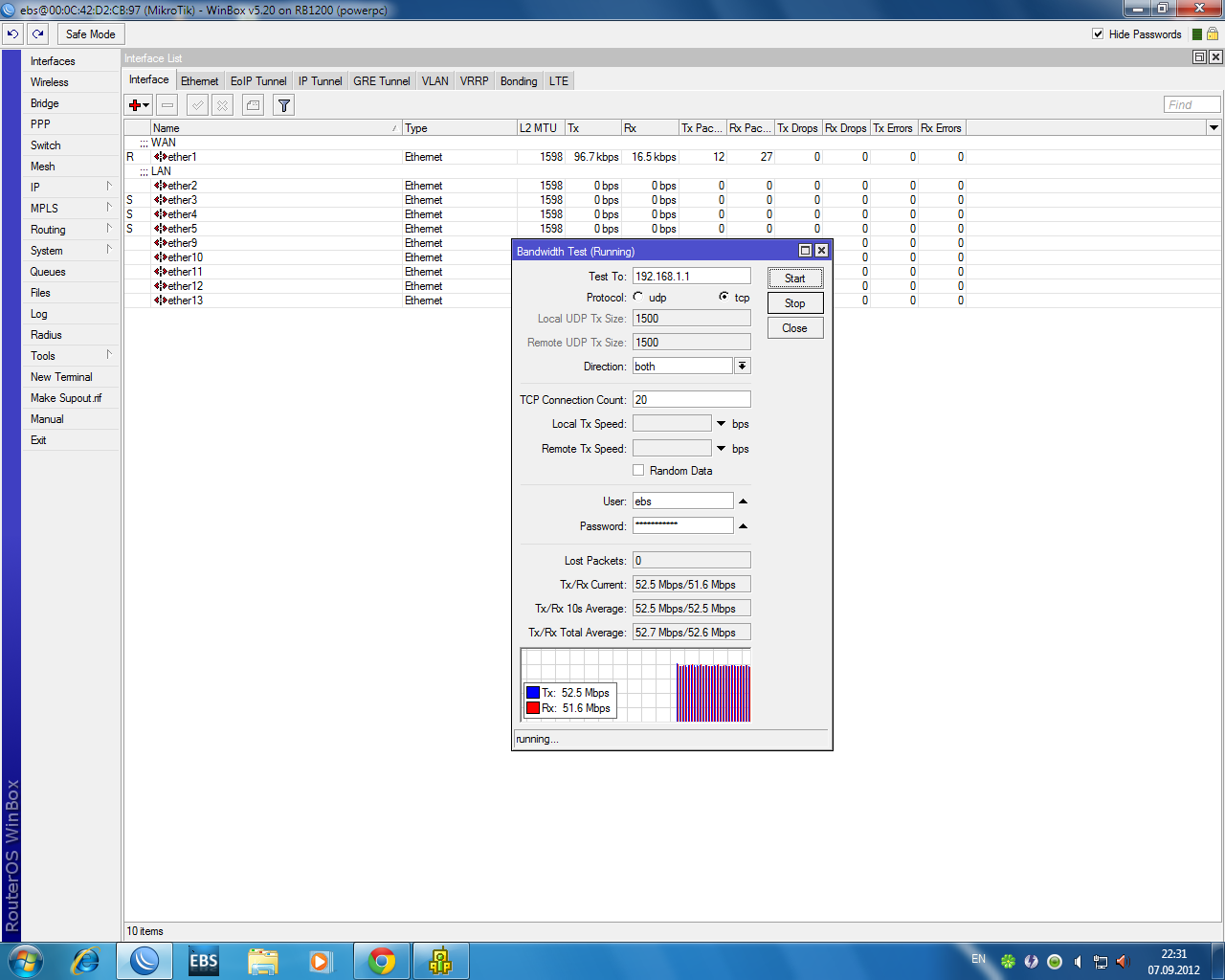Expand the Local Tx Speed field arrow
The width and height of the screenshot is (1225, 980).
point(721,423)
